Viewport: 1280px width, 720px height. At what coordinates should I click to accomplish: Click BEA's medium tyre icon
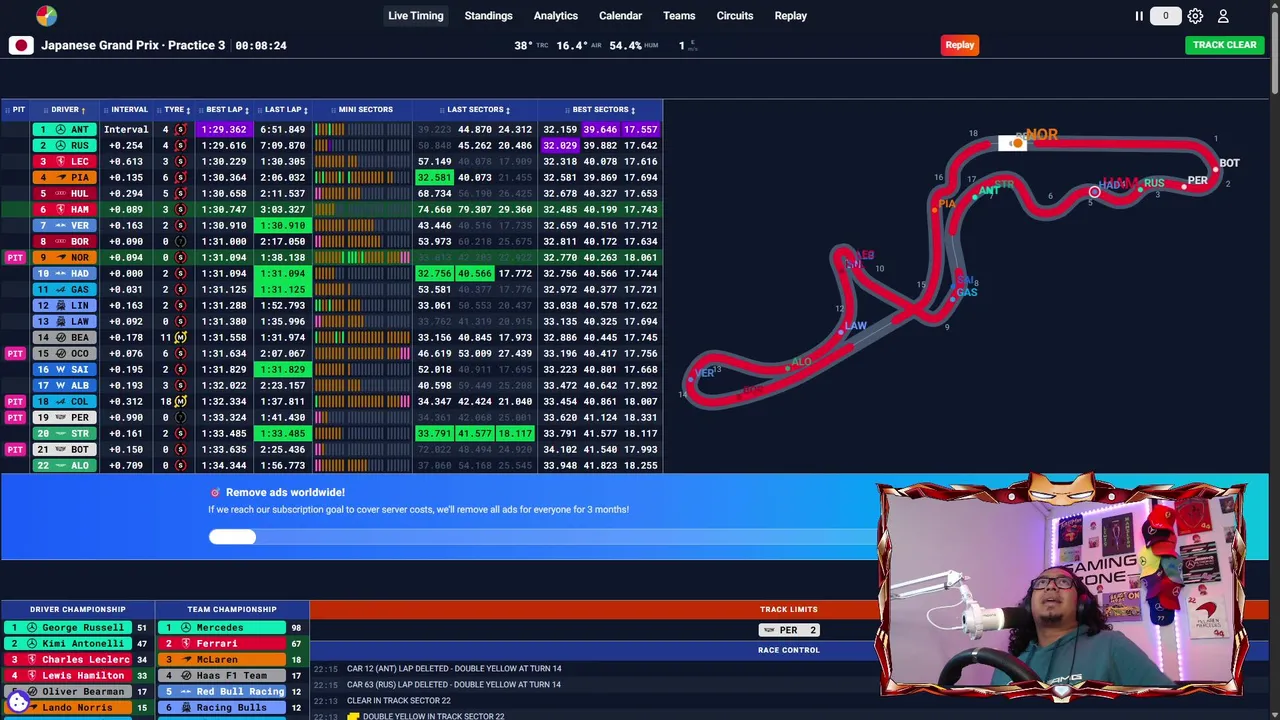pos(180,337)
